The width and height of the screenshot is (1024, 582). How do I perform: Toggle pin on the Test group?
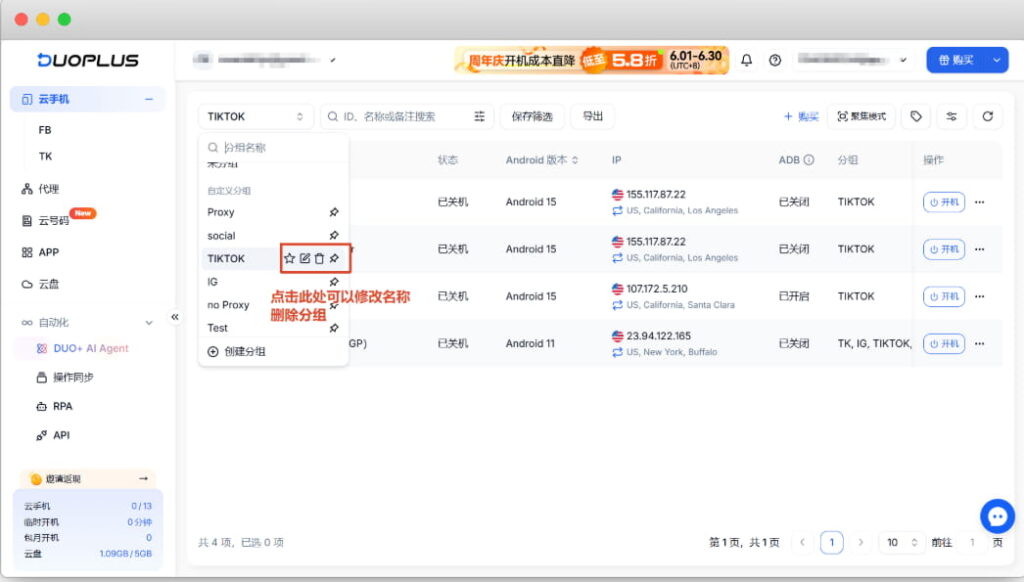334,328
